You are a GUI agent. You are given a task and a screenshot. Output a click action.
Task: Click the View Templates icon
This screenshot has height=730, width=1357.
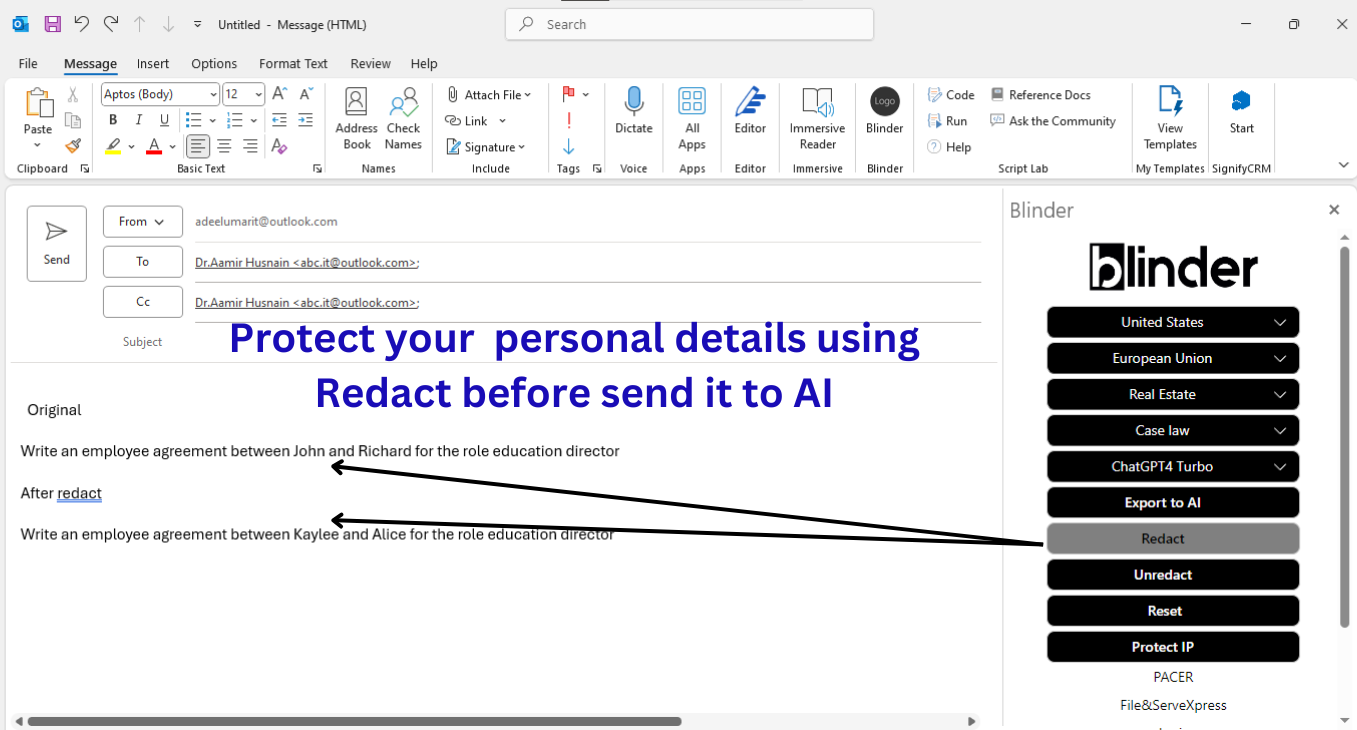click(1170, 102)
